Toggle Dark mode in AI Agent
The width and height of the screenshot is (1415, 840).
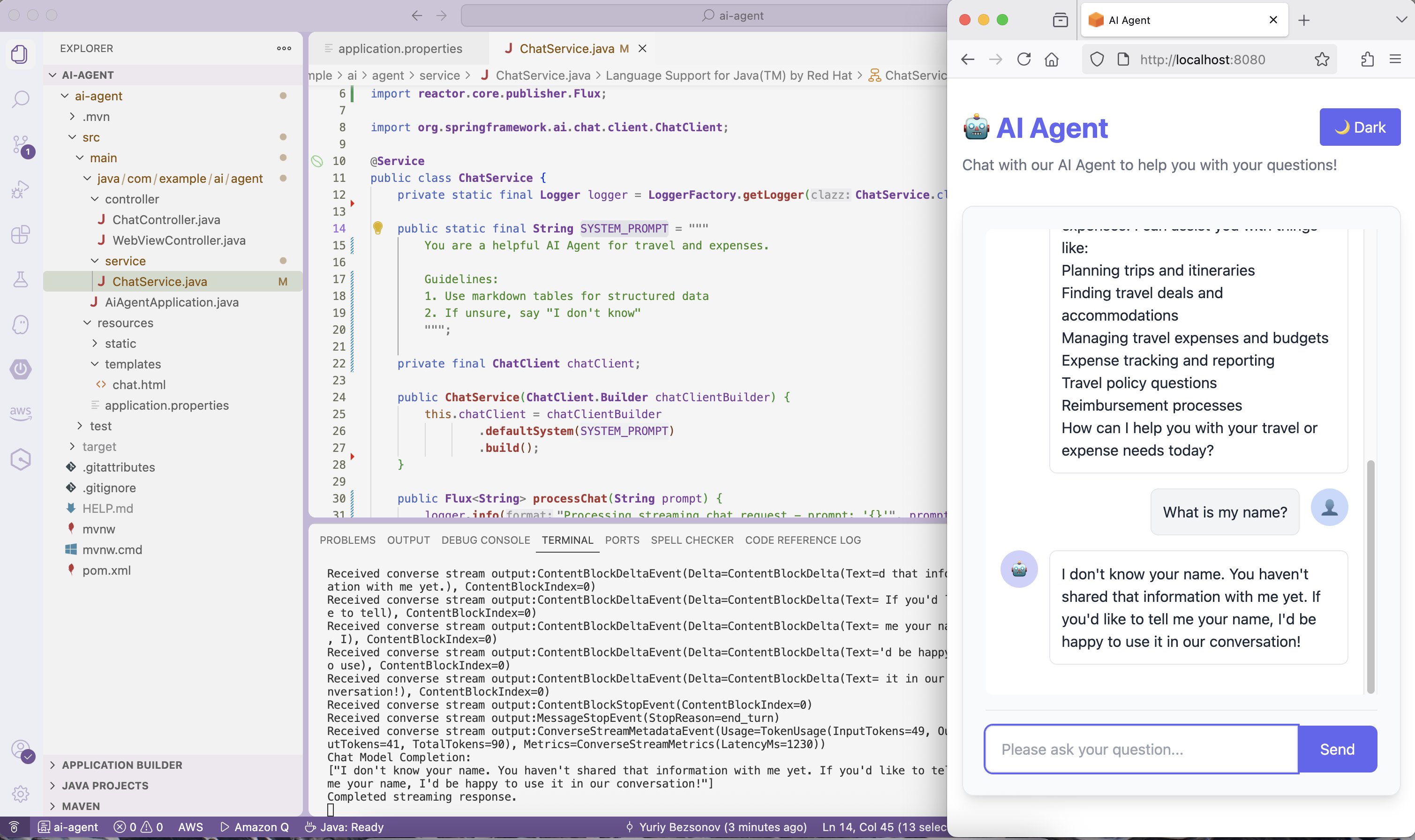tap(1360, 127)
